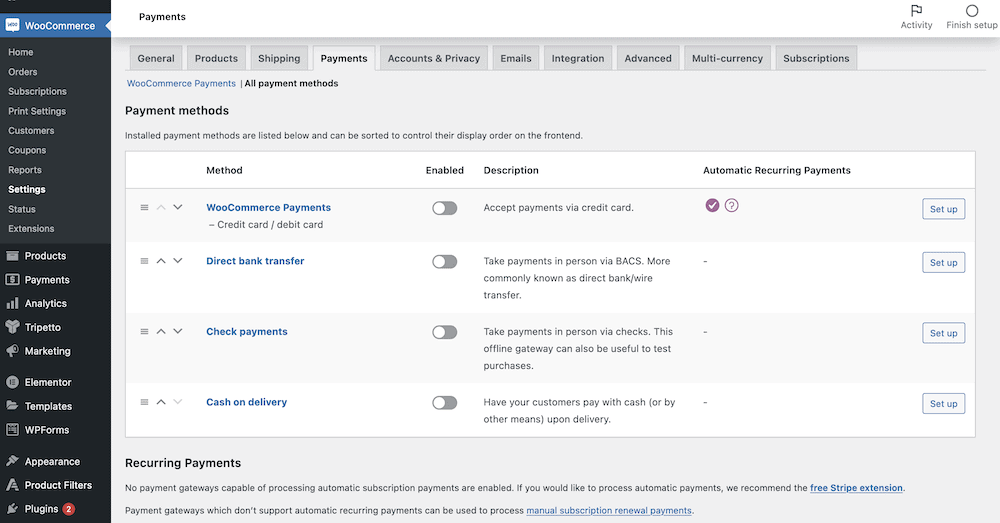
Task: Move WooCommerce Payments down with arrow
Action: tap(178, 207)
